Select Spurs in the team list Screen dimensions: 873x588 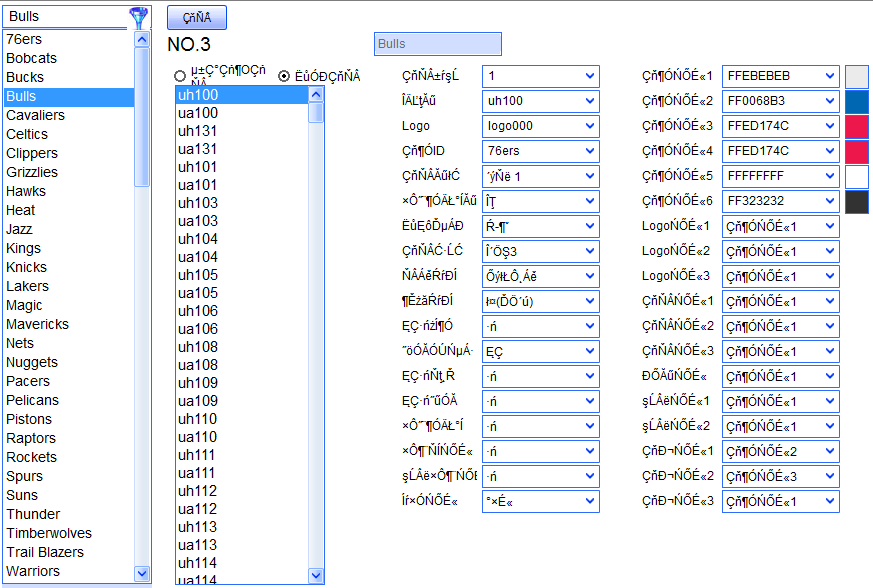68,476
